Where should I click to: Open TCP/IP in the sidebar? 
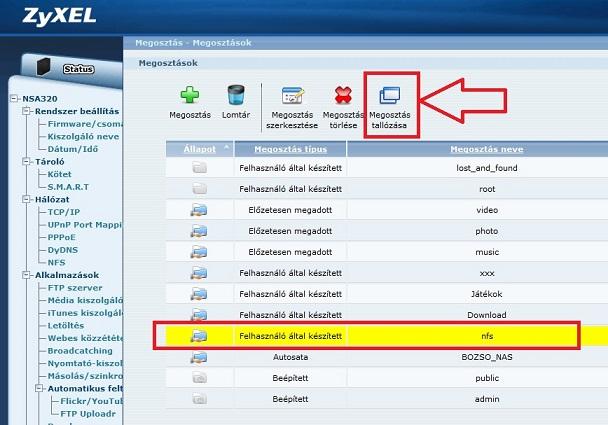(x=64, y=212)
